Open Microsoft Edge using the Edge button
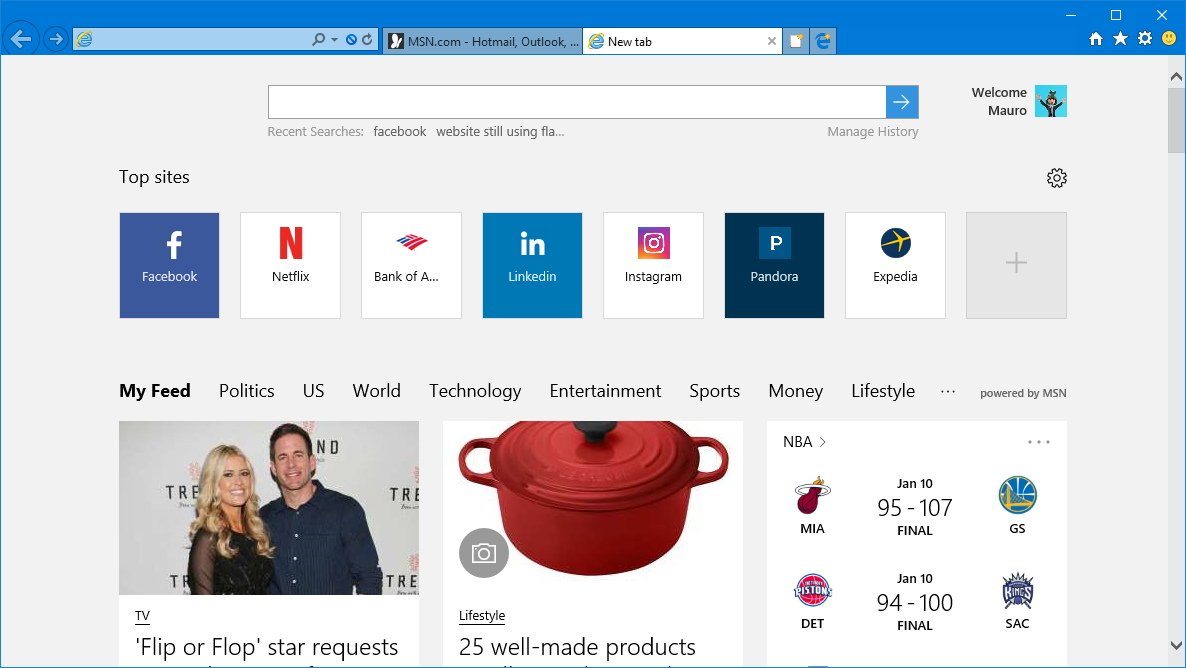 (x=823, y=42)
